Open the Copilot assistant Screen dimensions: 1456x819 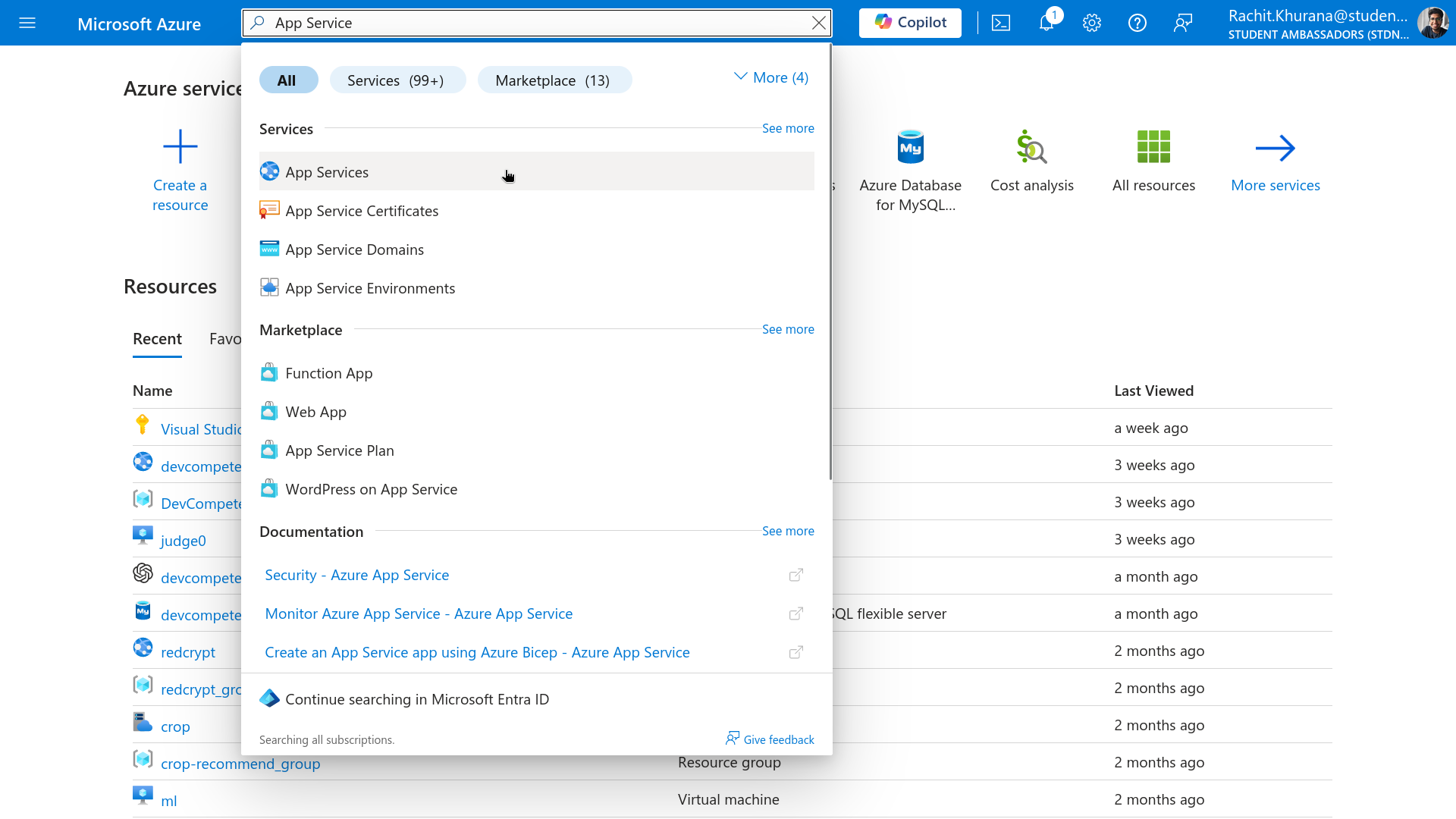(x=909, y=23)
